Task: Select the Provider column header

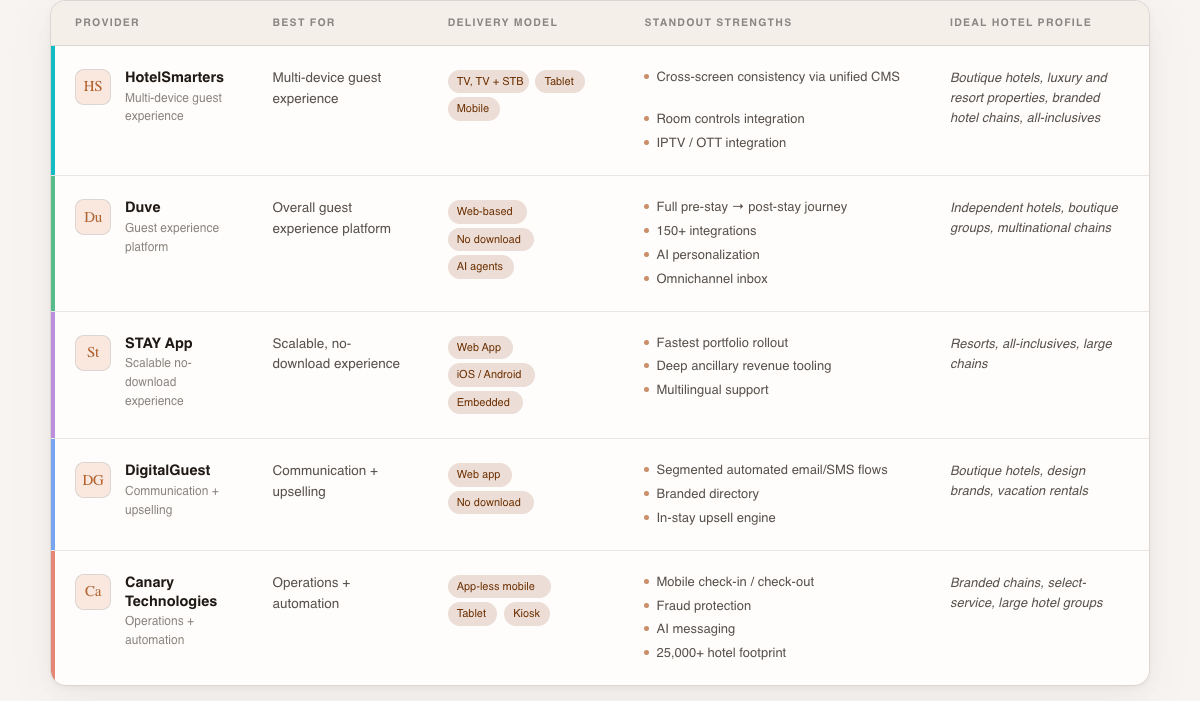Action: tap(107, 23)
